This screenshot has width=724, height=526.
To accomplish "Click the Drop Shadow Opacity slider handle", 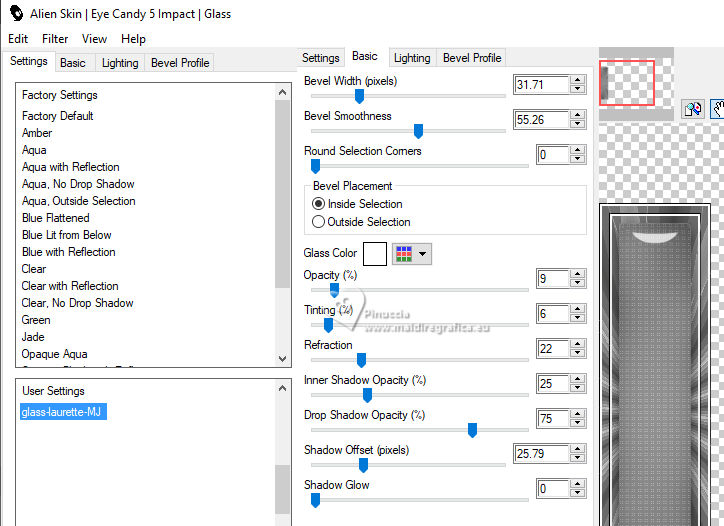I will 472,430.
